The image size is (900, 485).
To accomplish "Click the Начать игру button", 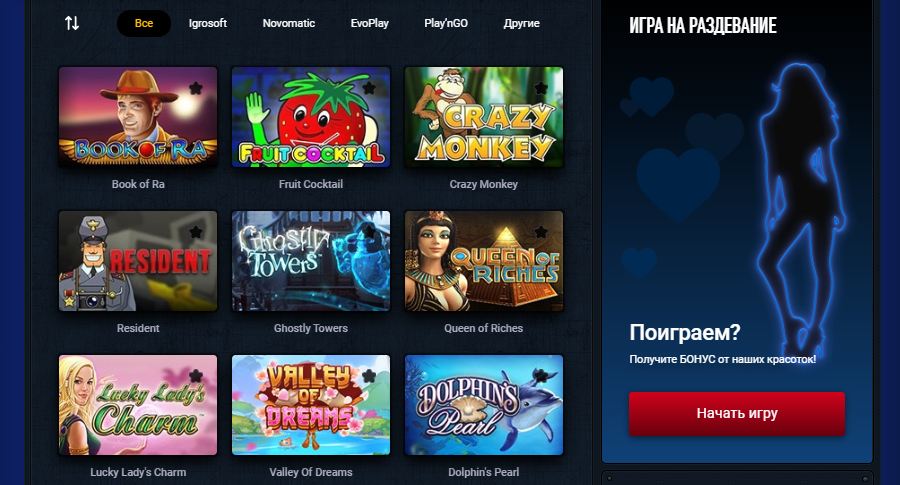I will pyautogui.click(x=737, y=413).
